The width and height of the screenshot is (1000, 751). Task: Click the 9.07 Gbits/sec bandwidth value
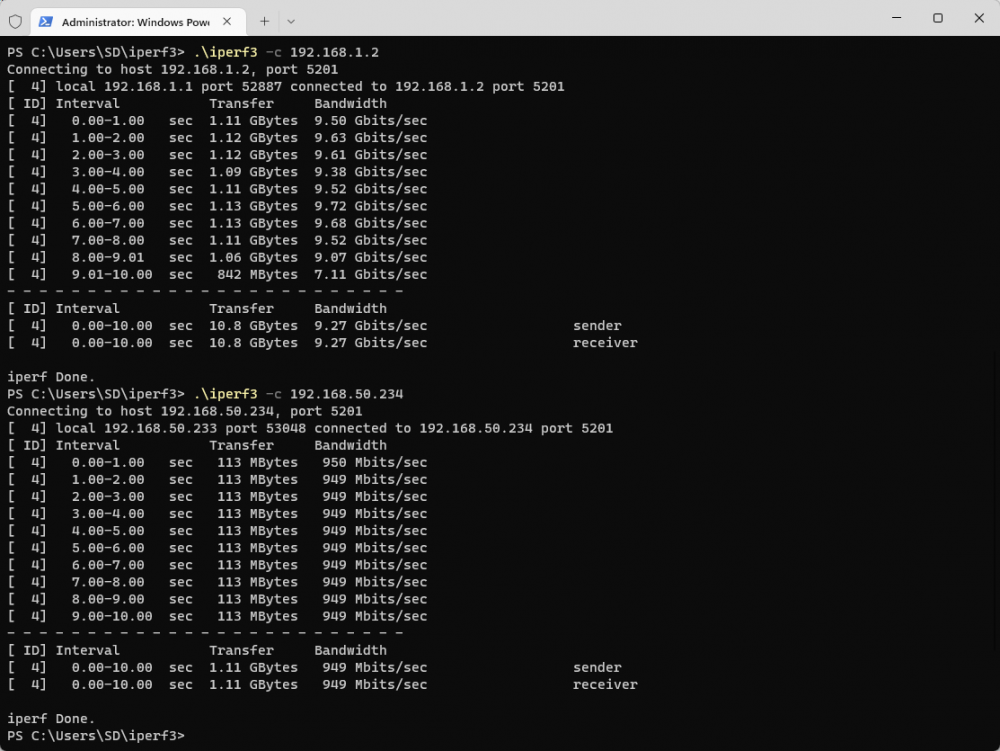[371, 258]
